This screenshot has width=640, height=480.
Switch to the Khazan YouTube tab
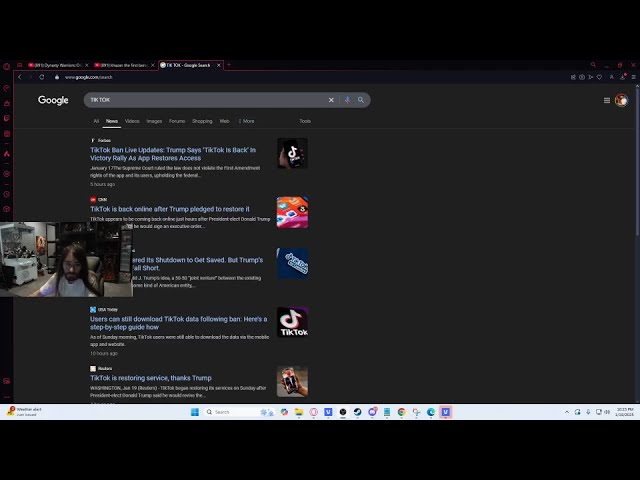[x=123, y=65]
